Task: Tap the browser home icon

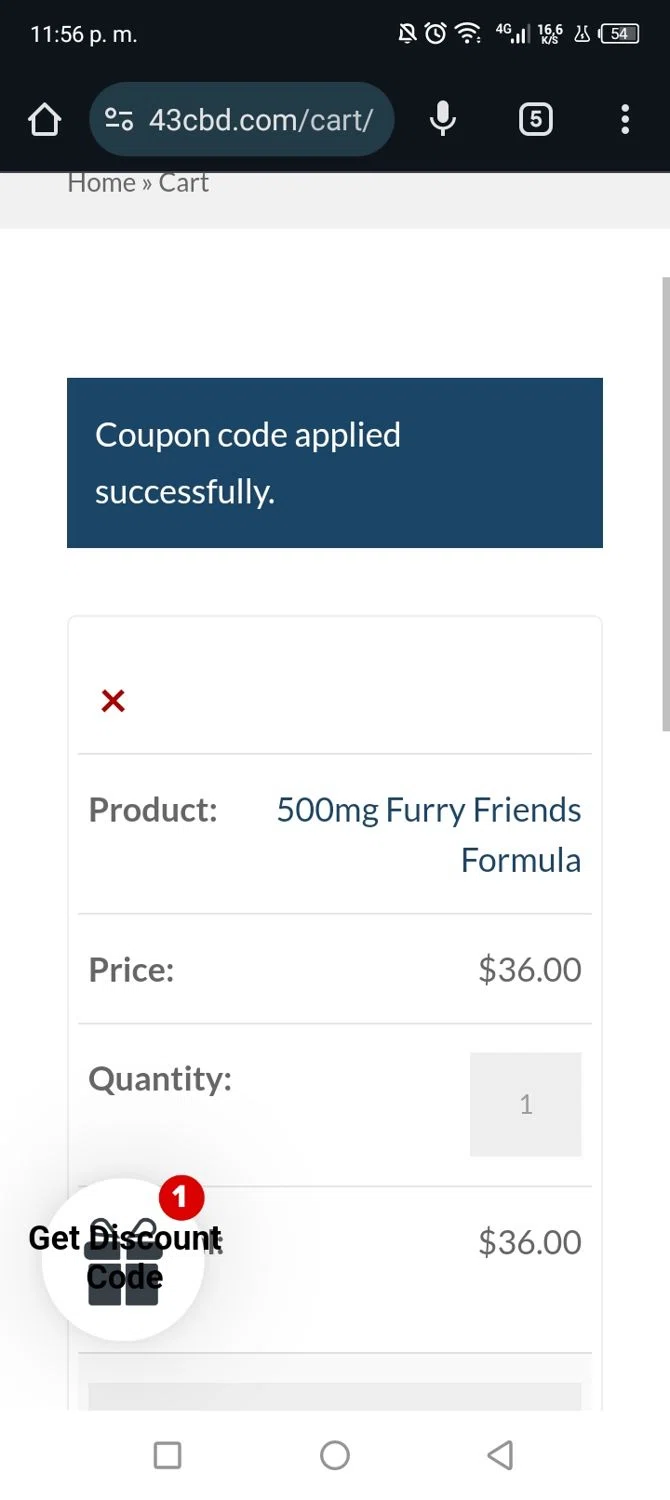Action: point(45,120)
